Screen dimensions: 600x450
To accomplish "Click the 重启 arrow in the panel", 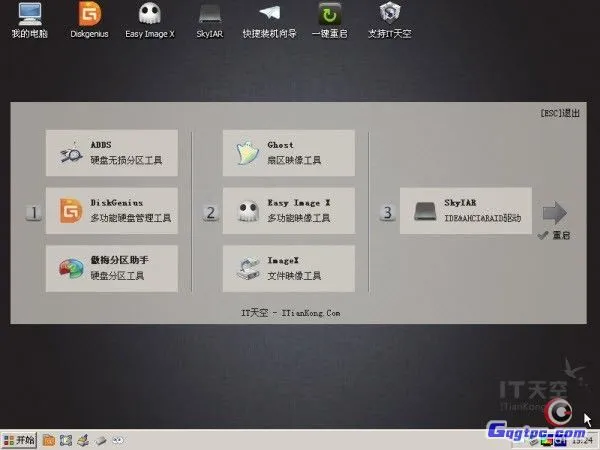I will (x=554, y=213).
